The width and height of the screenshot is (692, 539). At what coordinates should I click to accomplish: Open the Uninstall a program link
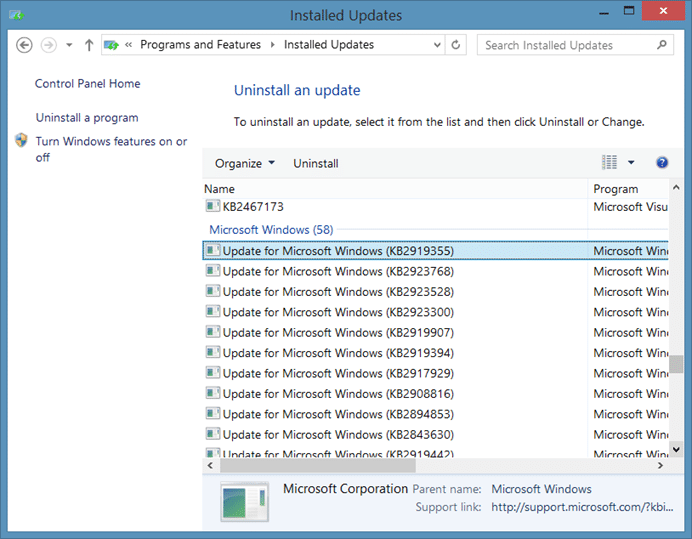87,118
